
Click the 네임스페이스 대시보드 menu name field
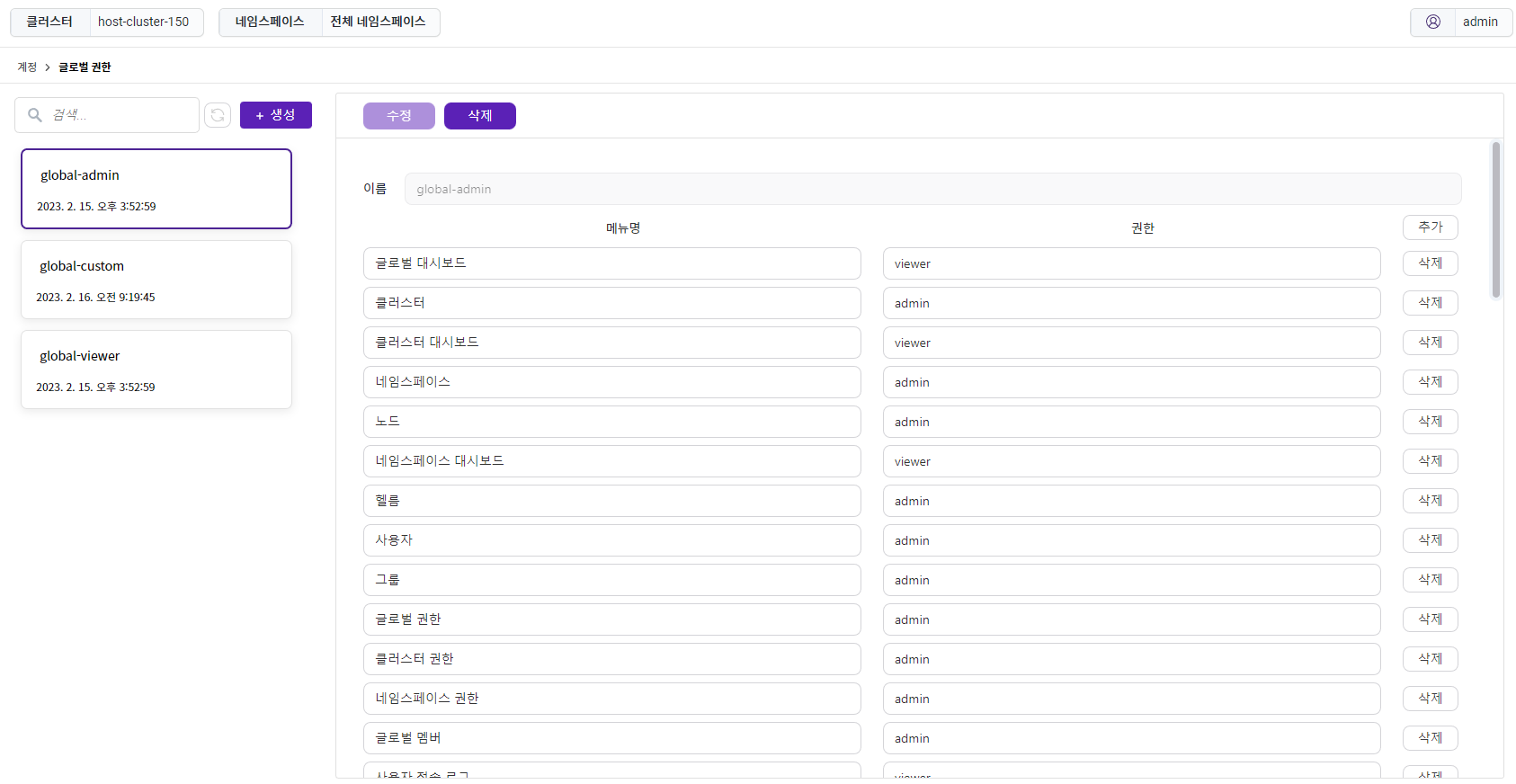coord(612,461)
